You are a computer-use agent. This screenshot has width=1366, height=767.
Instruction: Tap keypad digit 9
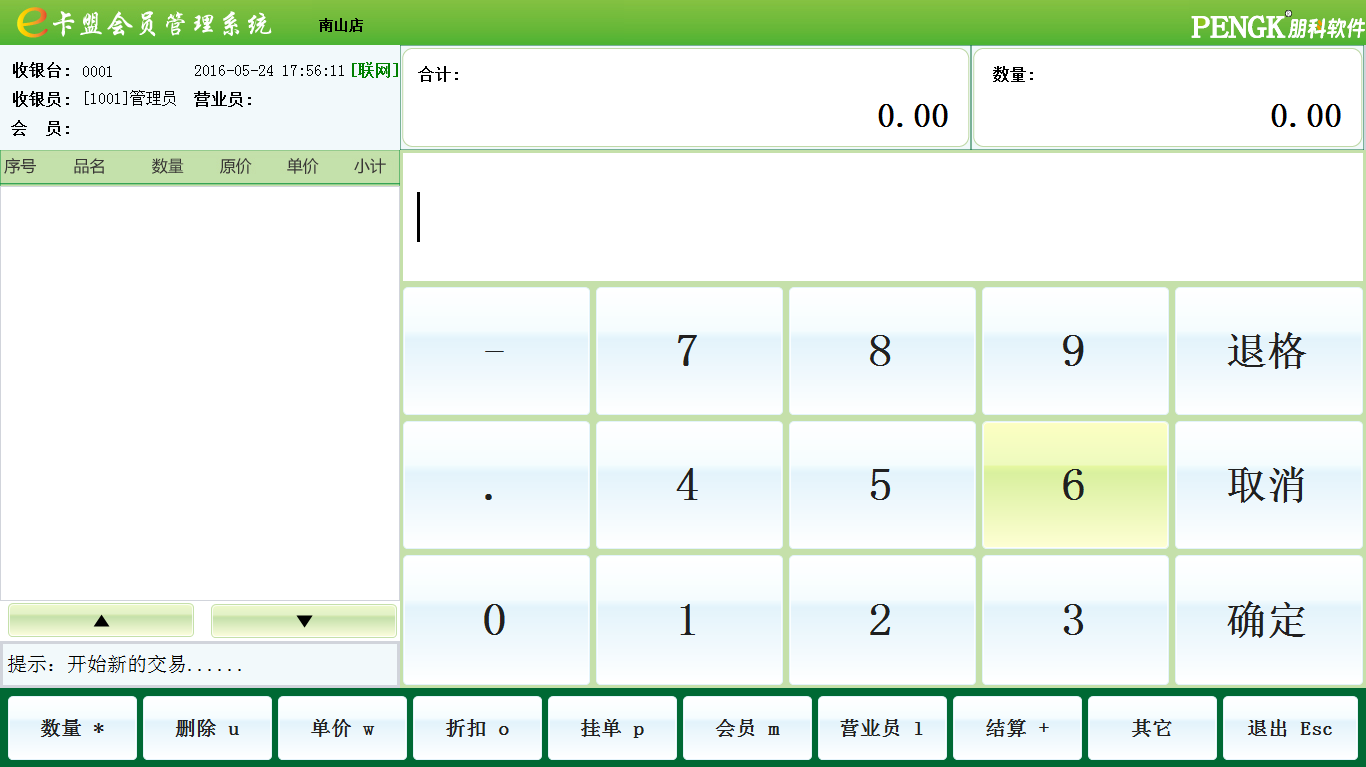1075,351
